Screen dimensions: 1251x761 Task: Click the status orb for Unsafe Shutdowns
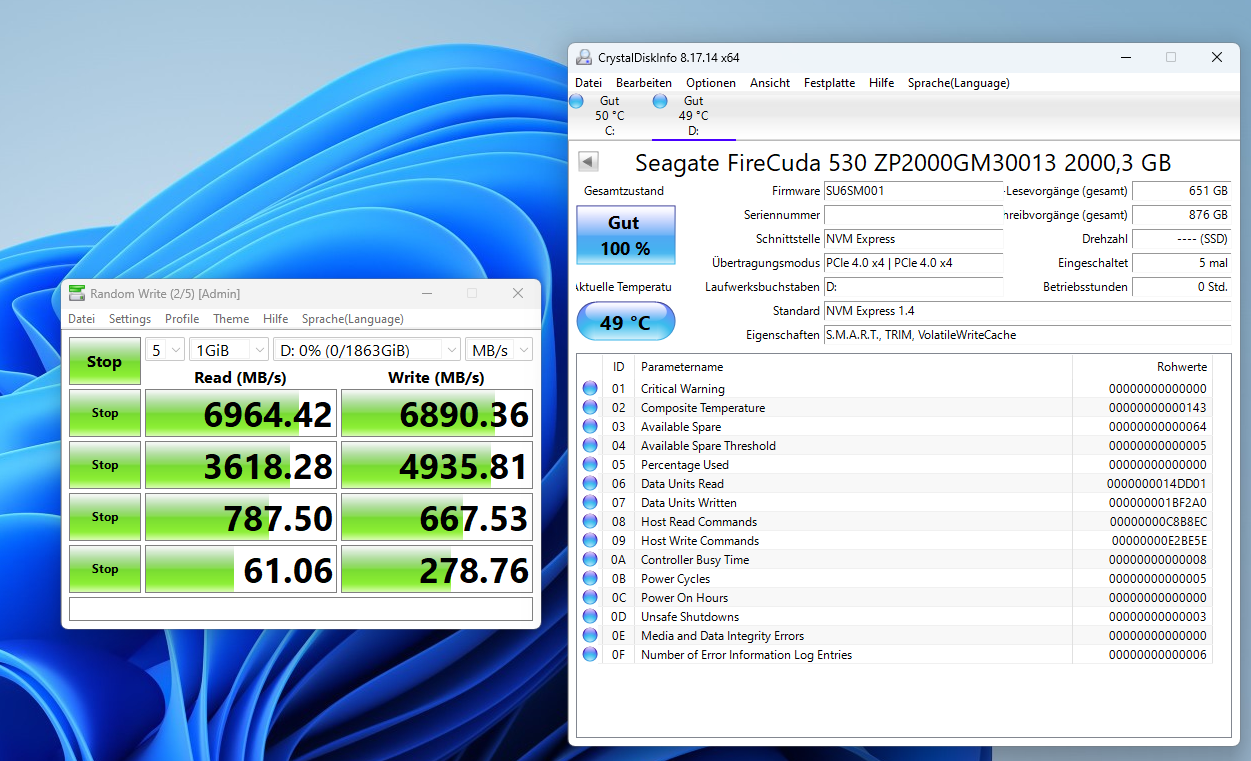point(590,616)
